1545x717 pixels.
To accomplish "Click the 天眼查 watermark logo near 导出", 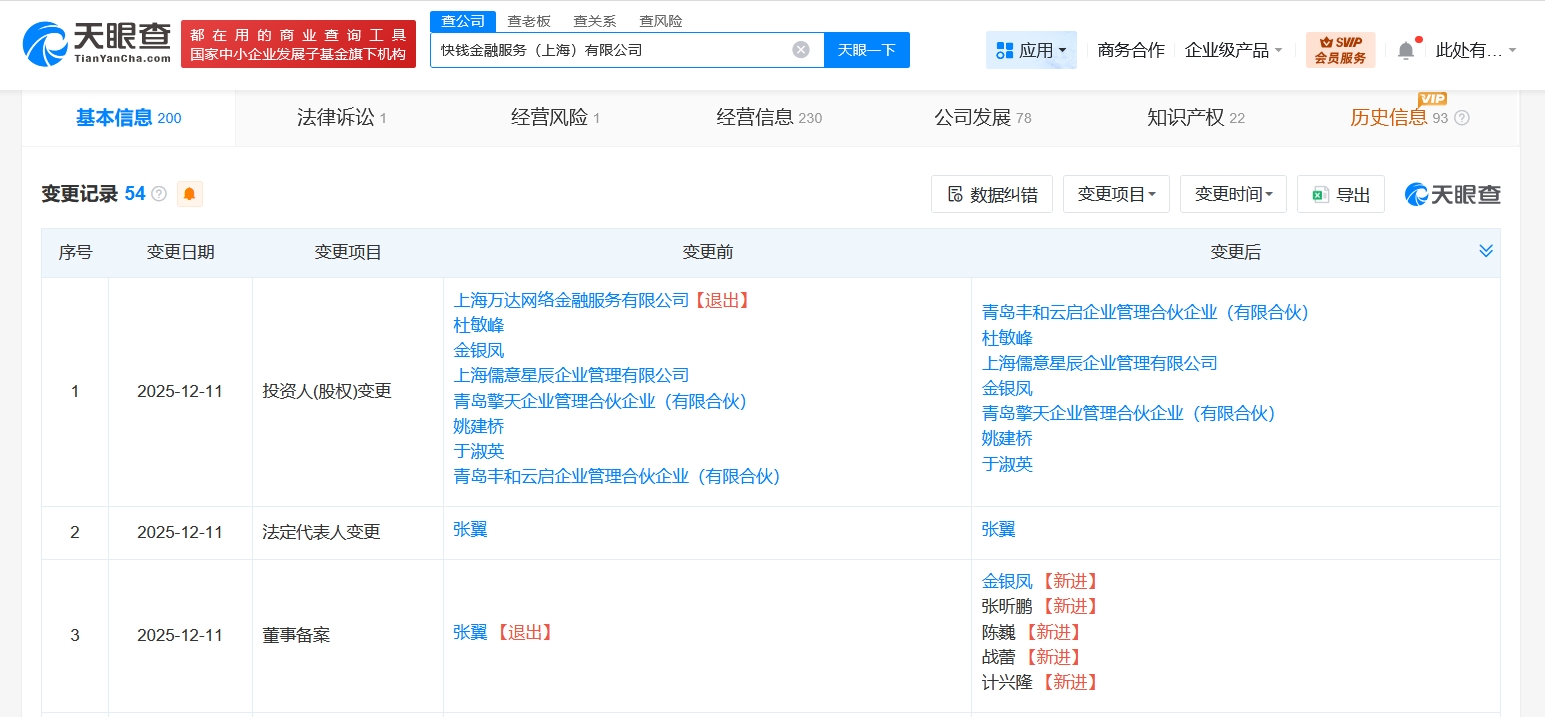I will coord(1451,194).
